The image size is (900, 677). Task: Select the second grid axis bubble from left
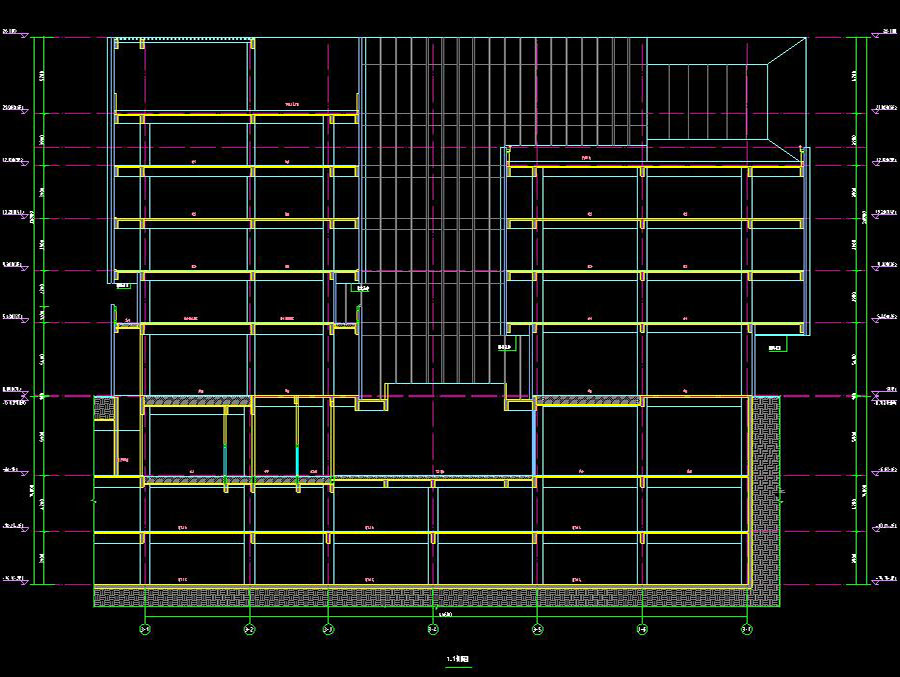249,629
